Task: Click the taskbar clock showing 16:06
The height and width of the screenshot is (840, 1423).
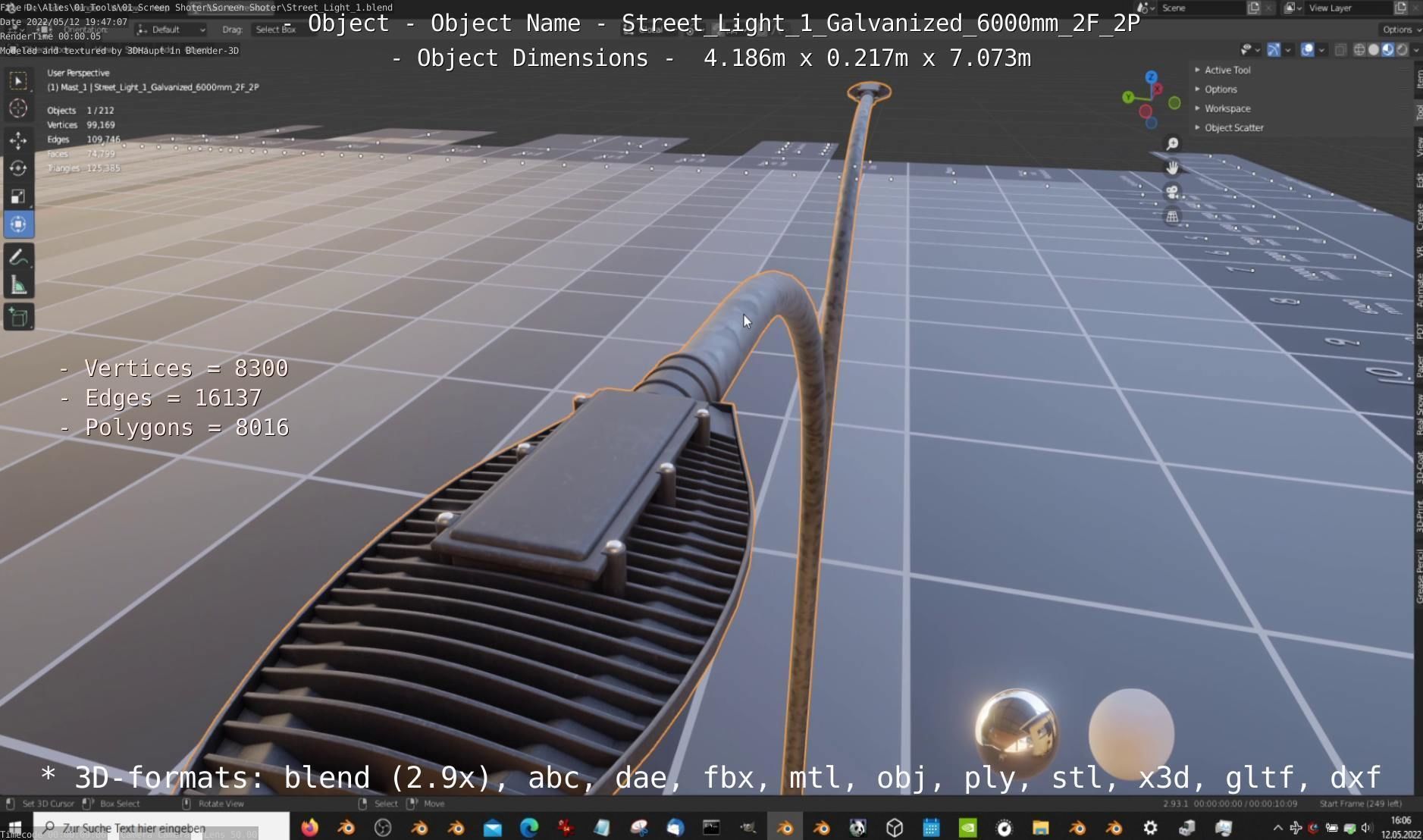Action: 1401,827
